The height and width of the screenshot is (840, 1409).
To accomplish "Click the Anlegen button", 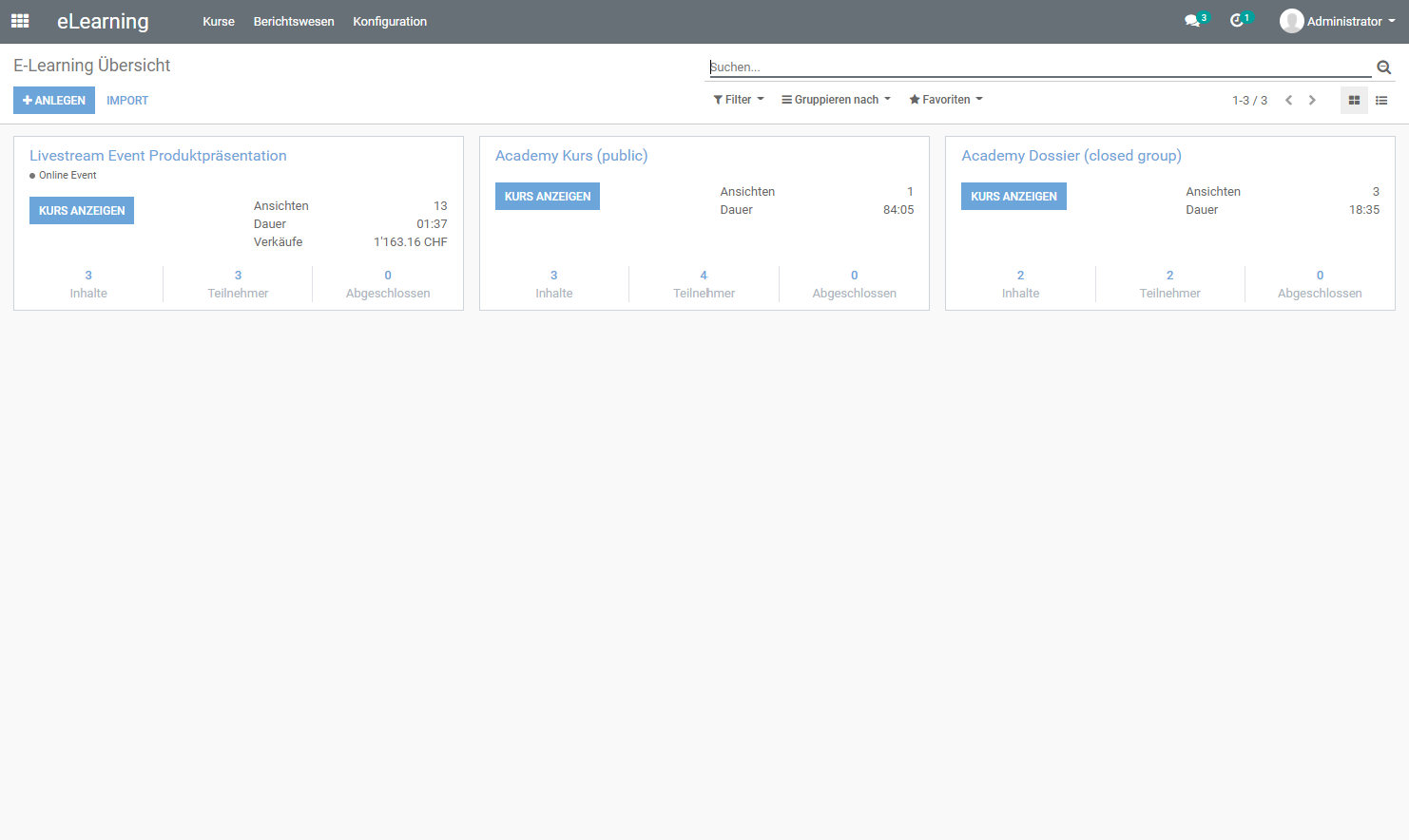I will (54, 100).
